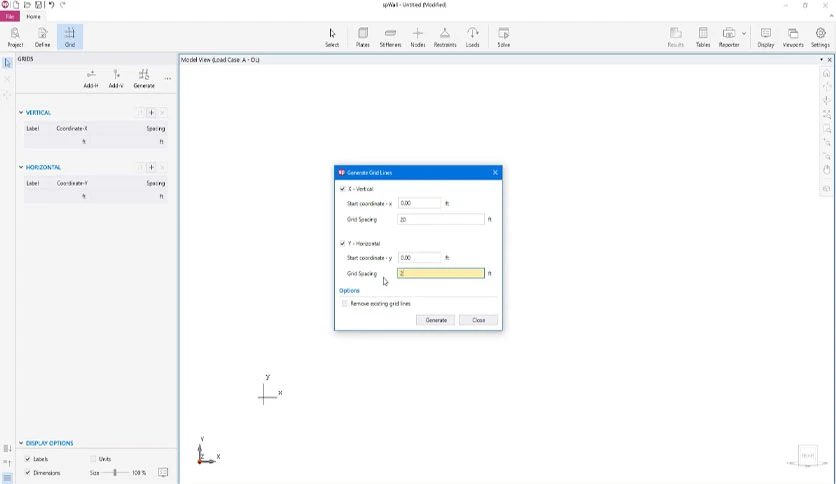Enable Remove existing grid lines checkbox
The image size is (836, 484).
click(344, 303)
